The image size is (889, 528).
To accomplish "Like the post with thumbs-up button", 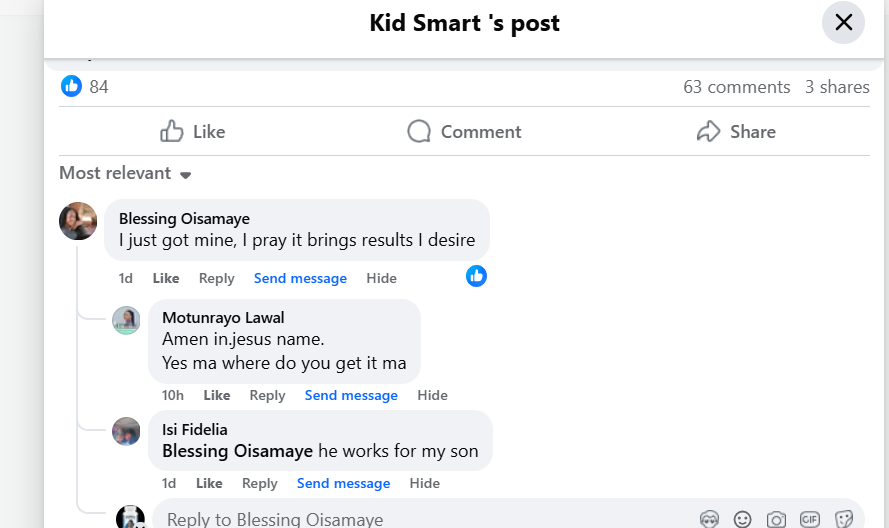I will point(193,131).
